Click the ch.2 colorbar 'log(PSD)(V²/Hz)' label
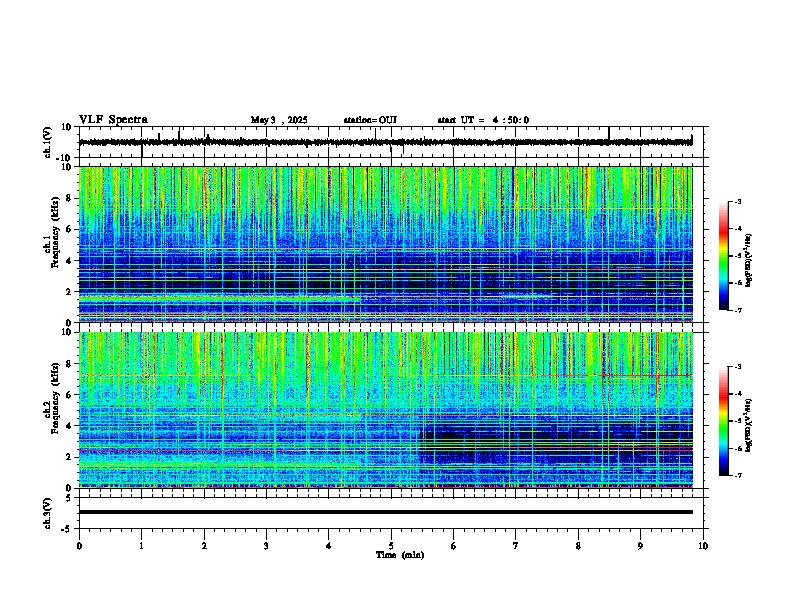 748,425
